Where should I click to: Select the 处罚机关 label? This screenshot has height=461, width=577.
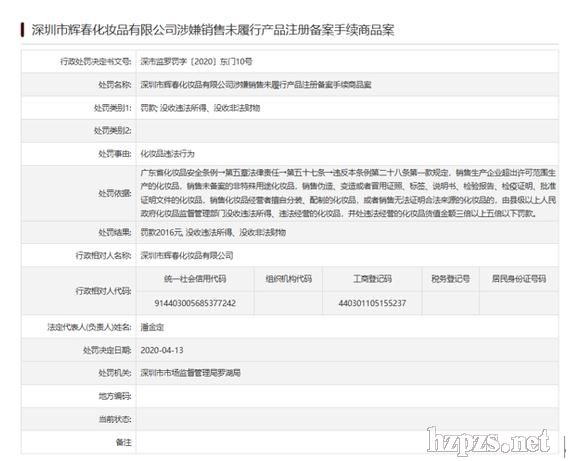coord(114,373)
